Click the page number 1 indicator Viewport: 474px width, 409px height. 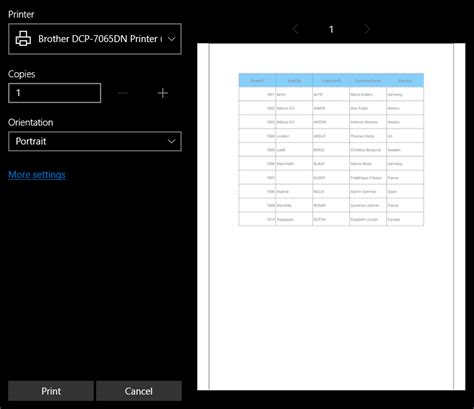(331, 29)
